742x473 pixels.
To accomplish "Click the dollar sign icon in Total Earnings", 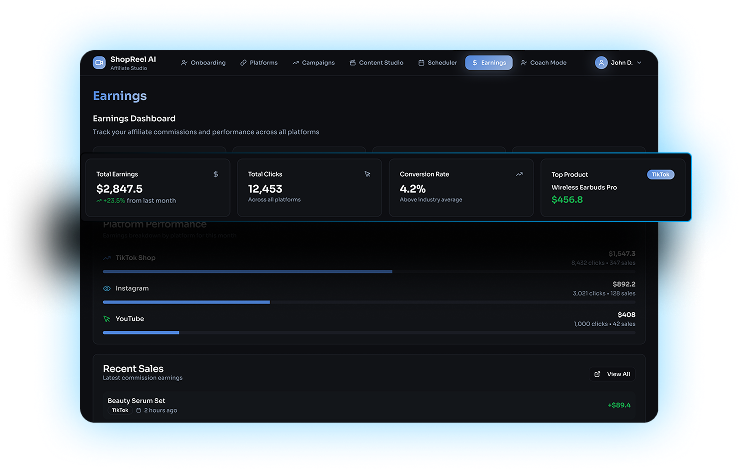I will (216, 174).
